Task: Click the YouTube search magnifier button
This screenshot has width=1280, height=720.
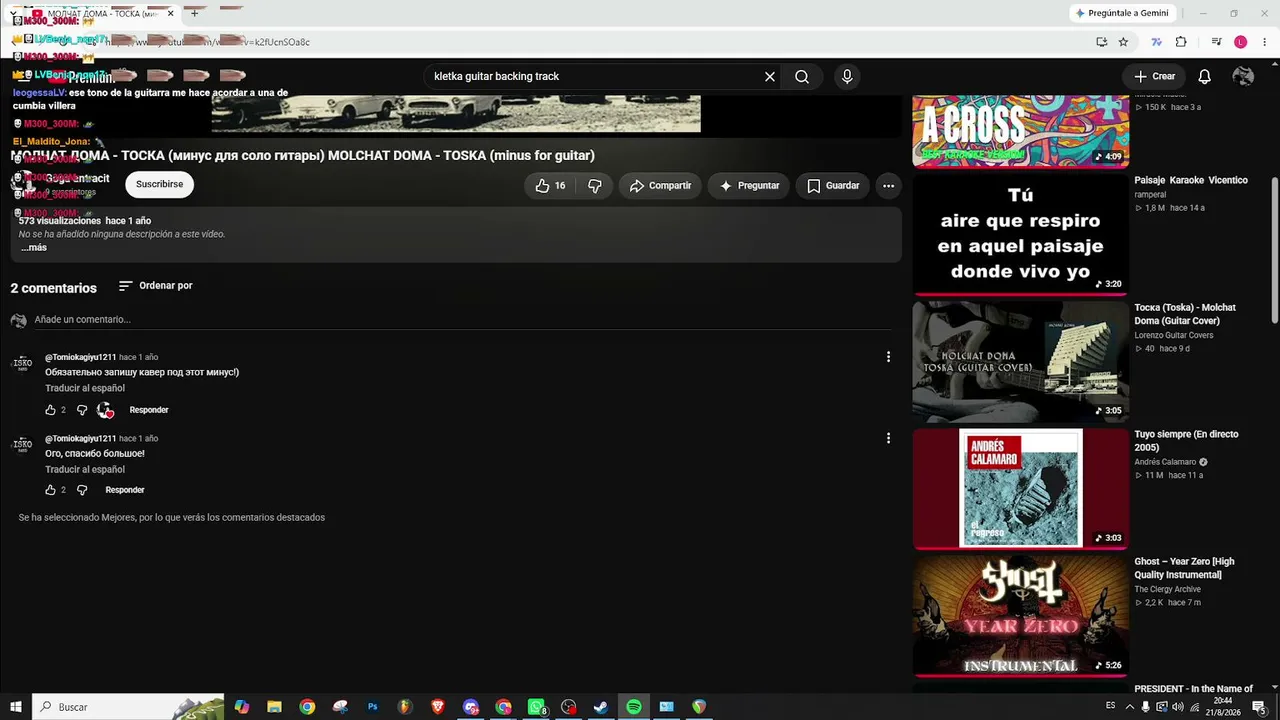Action: point(802,77)
